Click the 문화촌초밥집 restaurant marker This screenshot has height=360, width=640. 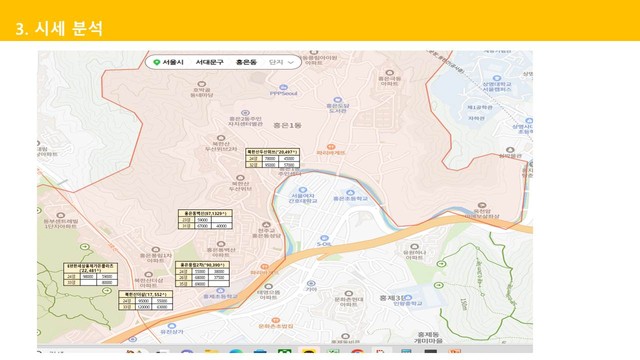tap(276, 320)
